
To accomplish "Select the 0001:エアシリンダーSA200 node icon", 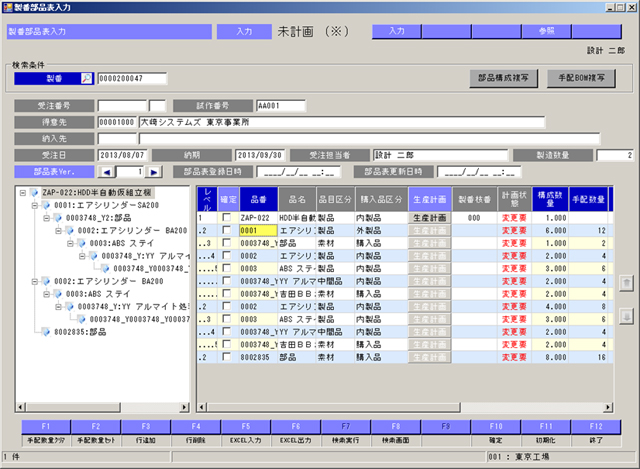I will [46, 205].
